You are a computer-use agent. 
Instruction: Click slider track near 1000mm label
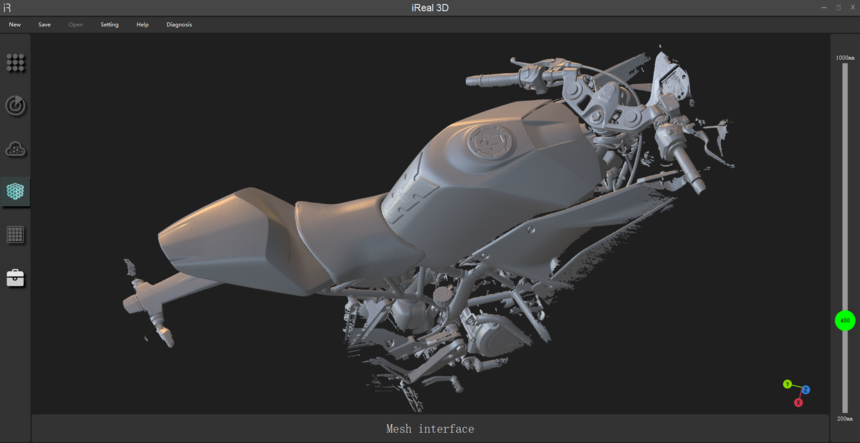pyautogui.click(x=845, y=69)
